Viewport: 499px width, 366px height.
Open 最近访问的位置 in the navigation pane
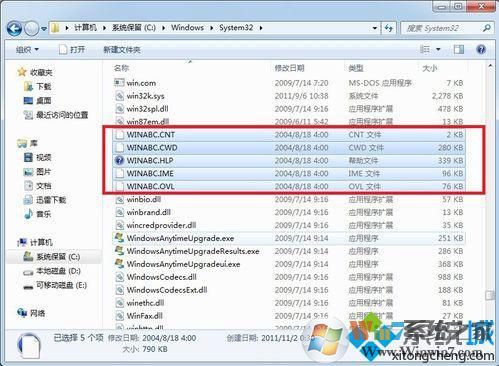62,115
